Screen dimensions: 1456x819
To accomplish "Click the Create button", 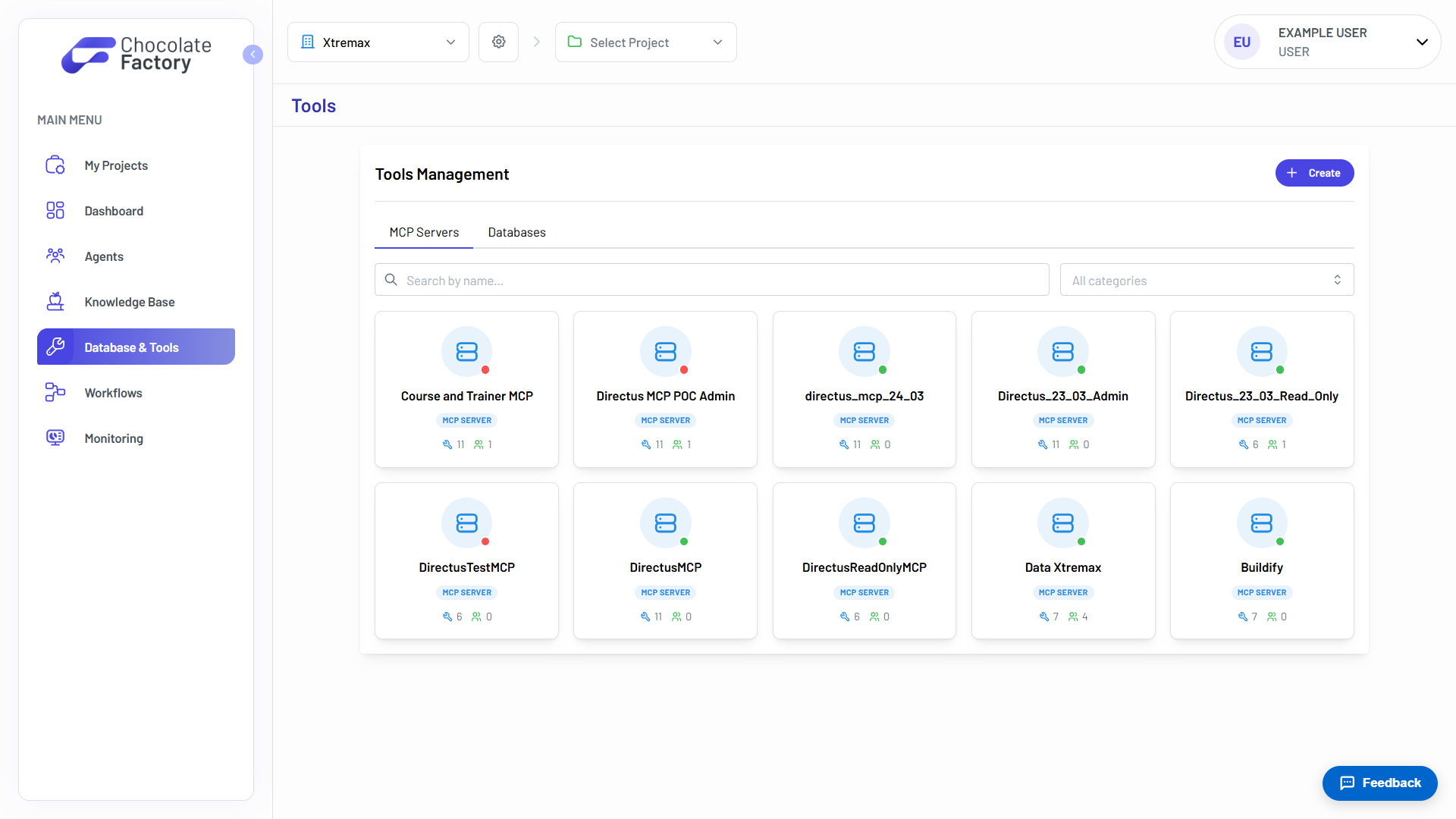I will (1314, 173).
